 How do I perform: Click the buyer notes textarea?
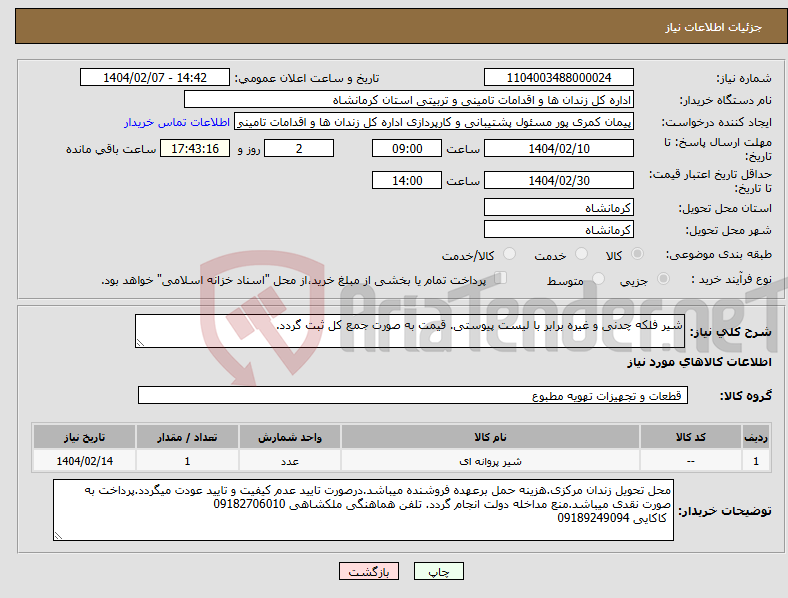[x=363, y=510]
